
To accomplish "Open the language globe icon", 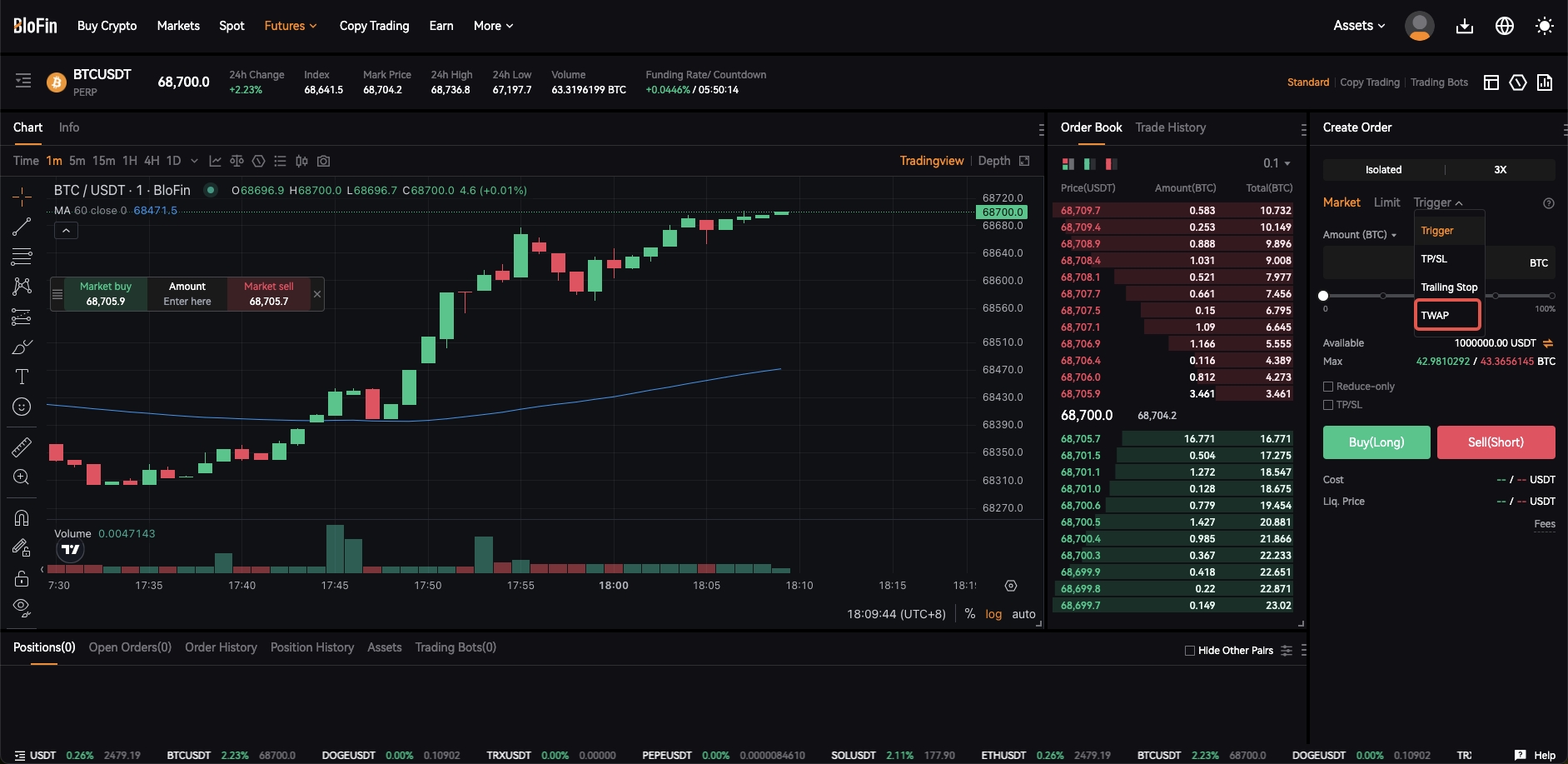I will (x=1505, y=26).
